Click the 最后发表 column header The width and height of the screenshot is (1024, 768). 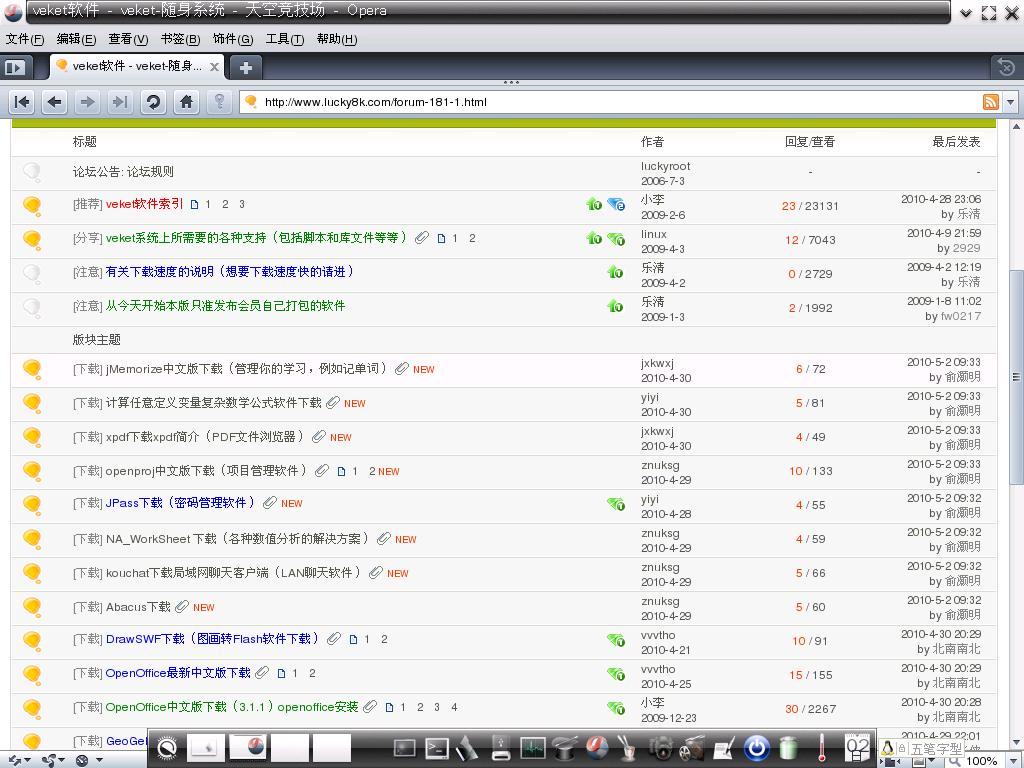click(x=956, y=142)
